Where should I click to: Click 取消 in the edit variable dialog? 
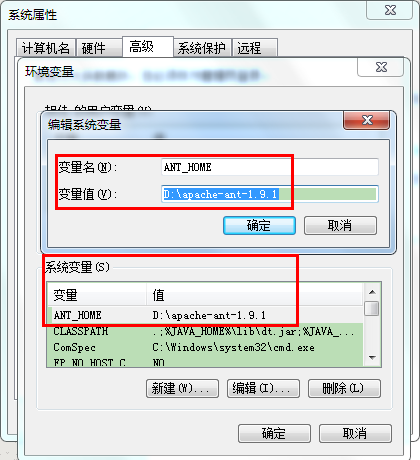click(340, 226)
